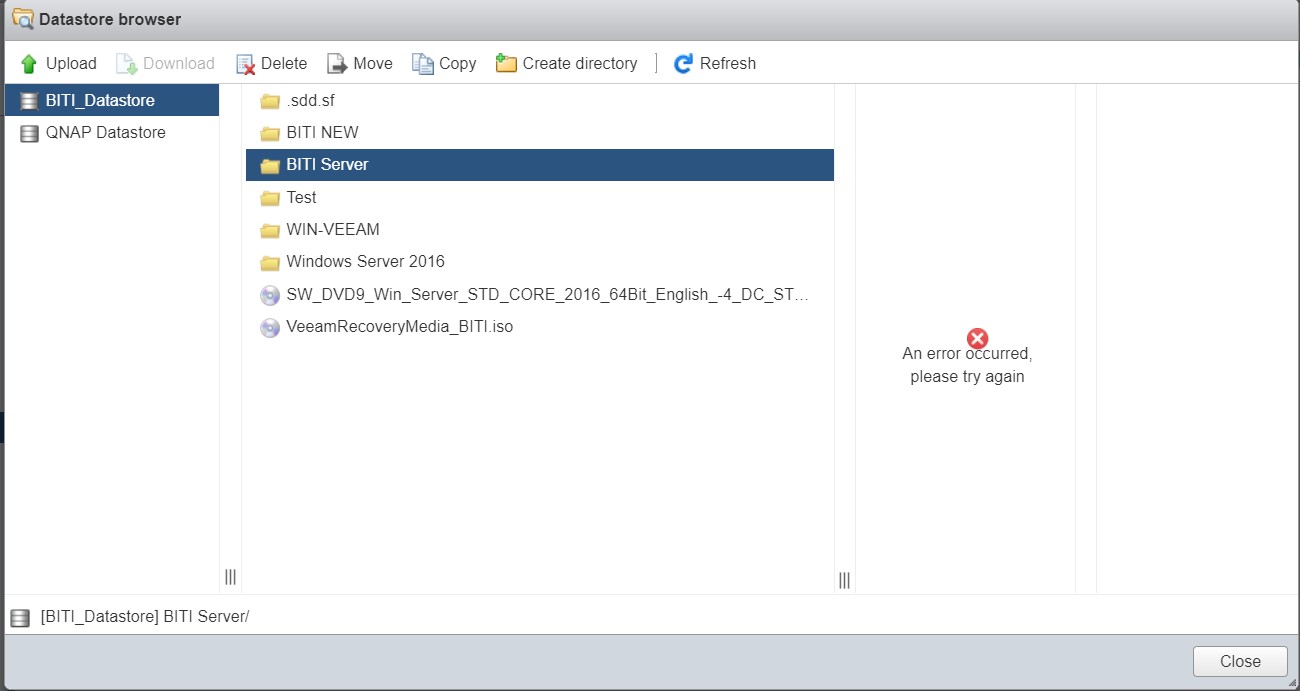Click the Download label
This screenshot has width=1300, height=691.
[179, 63]
